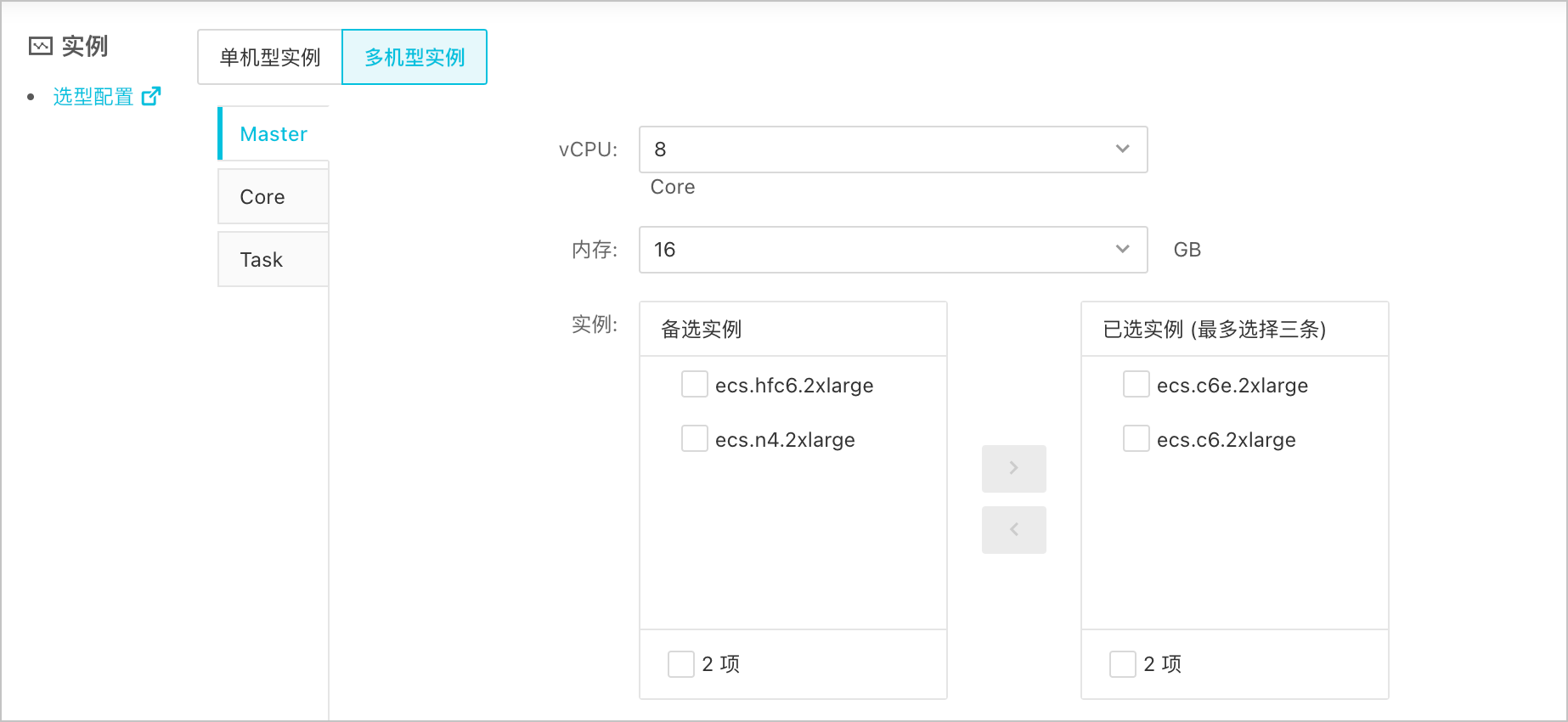The image size is (1568, 722).
Task: Click the 备选实例 list header
Action: [x=793, y=330]
